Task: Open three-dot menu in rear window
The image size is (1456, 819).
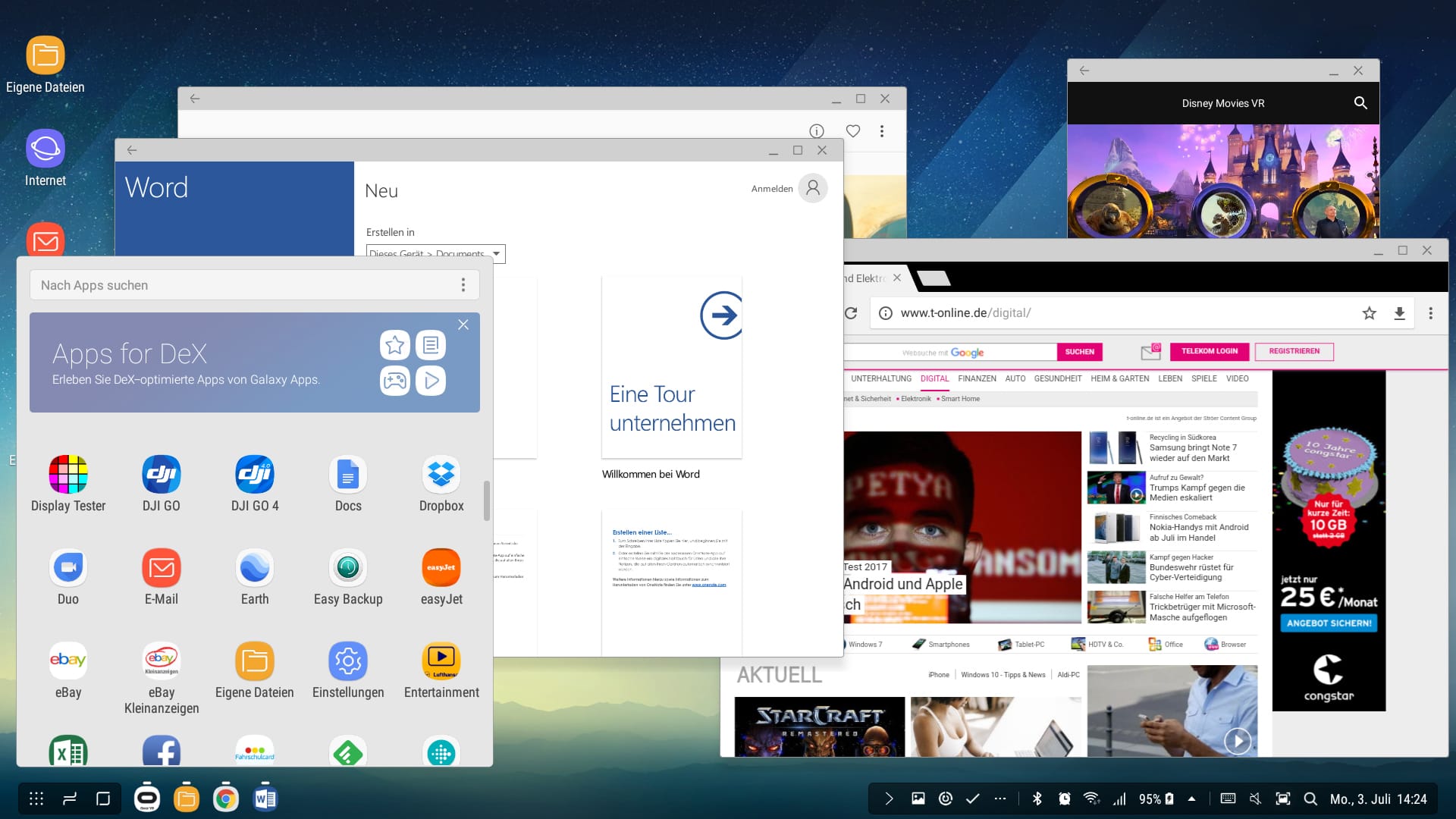Action: tap(882, 131)
